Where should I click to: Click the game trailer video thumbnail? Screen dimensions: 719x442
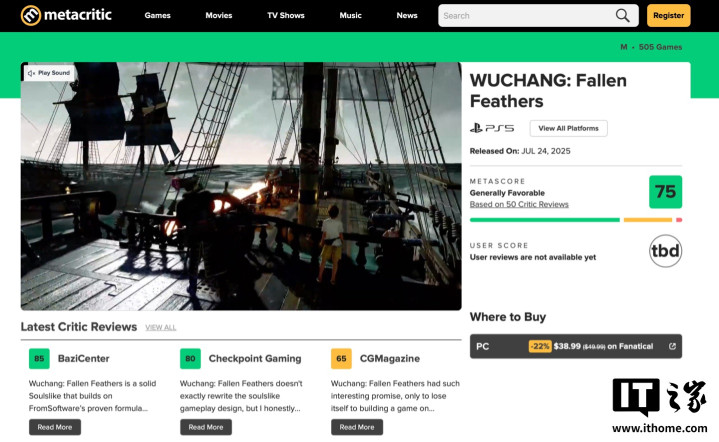(x=241, y=186)
